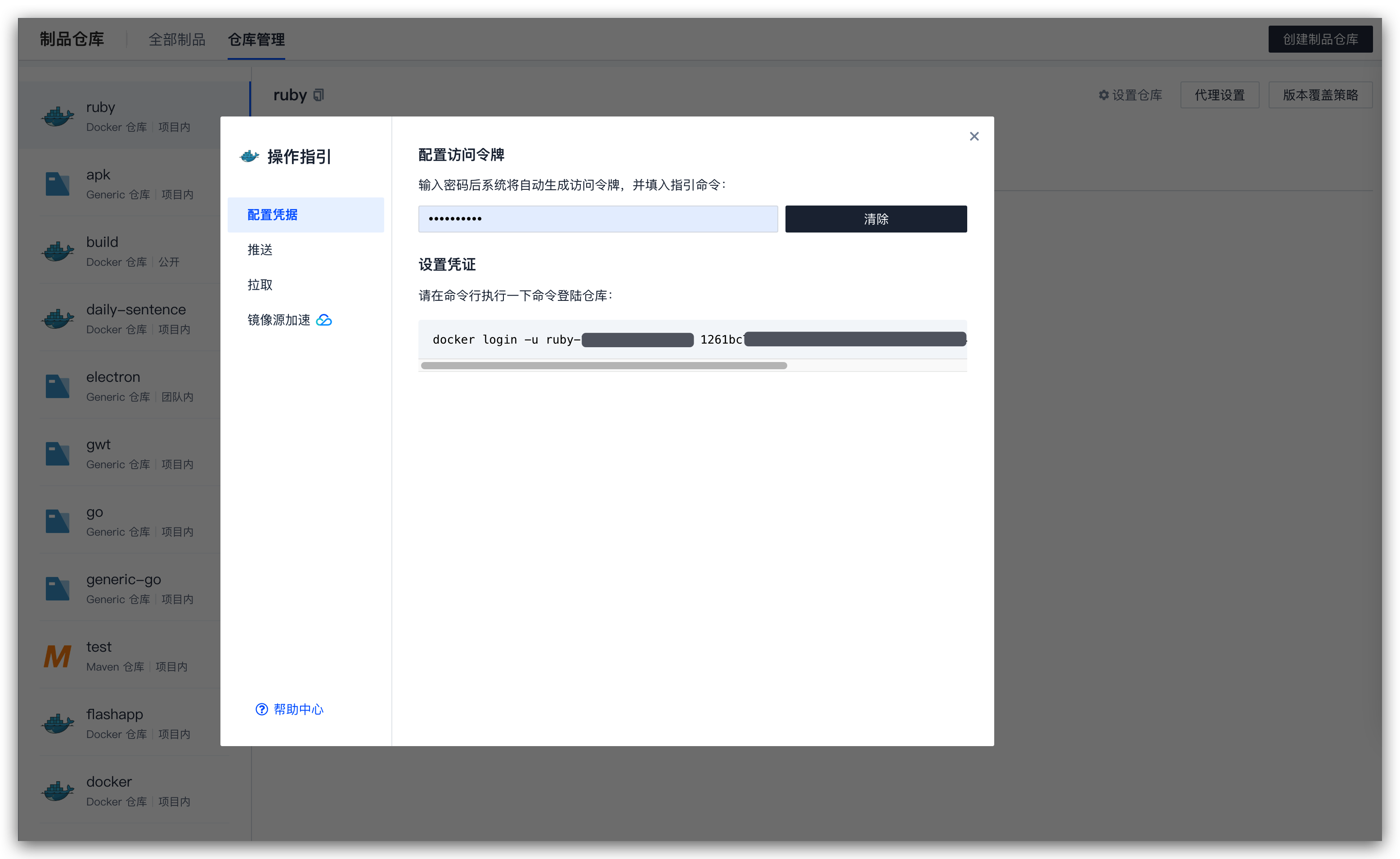1400x859 pixels.
Task: Select the docker repository name at the bottom
Action: click(x=109, y=782)
